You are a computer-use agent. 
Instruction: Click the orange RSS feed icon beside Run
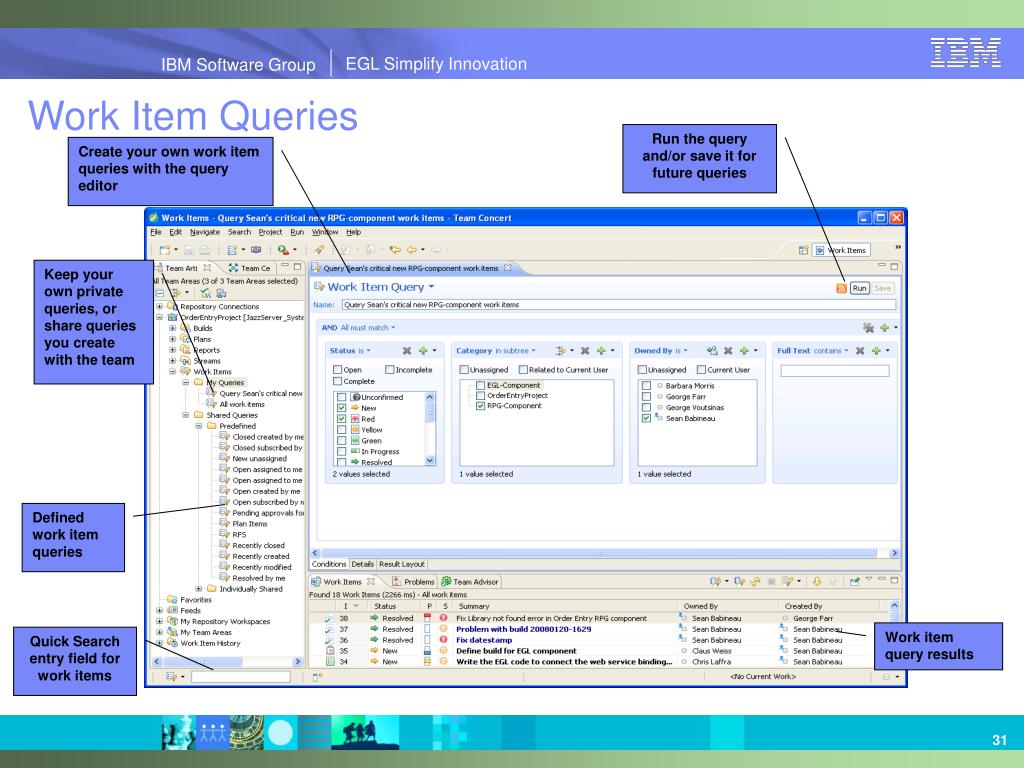click(841, 288)
